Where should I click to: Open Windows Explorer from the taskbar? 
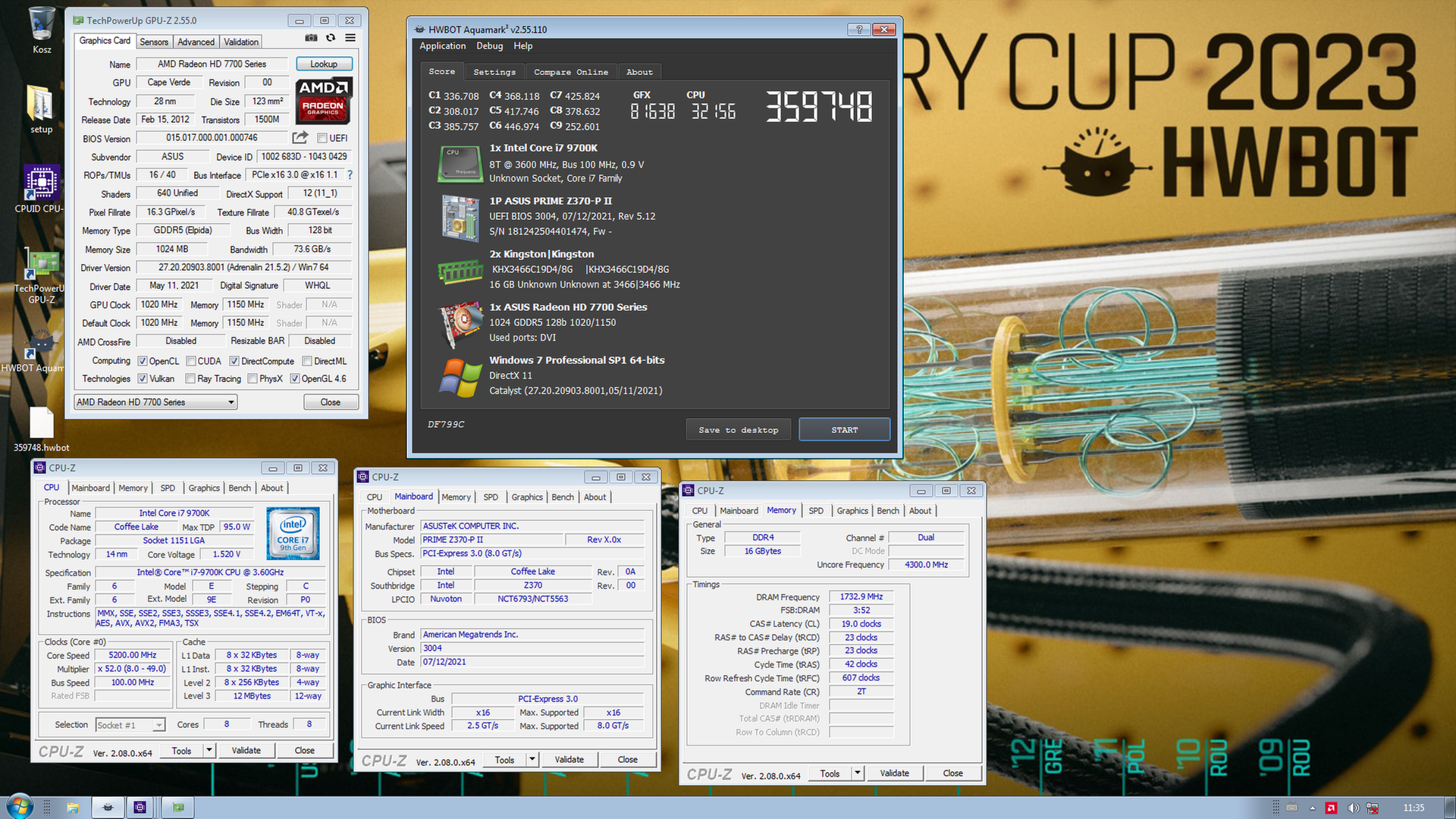[73, 808]
